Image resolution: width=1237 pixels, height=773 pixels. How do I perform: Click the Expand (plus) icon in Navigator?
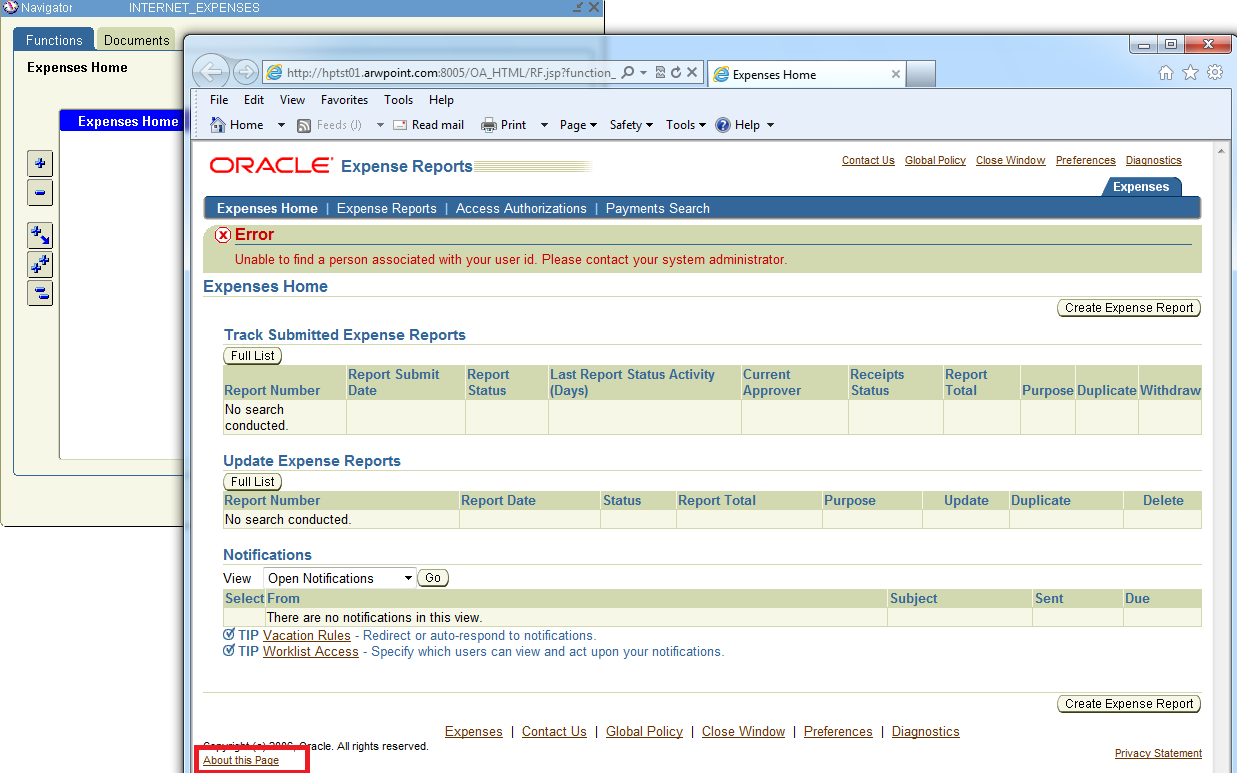click(40, 164)
